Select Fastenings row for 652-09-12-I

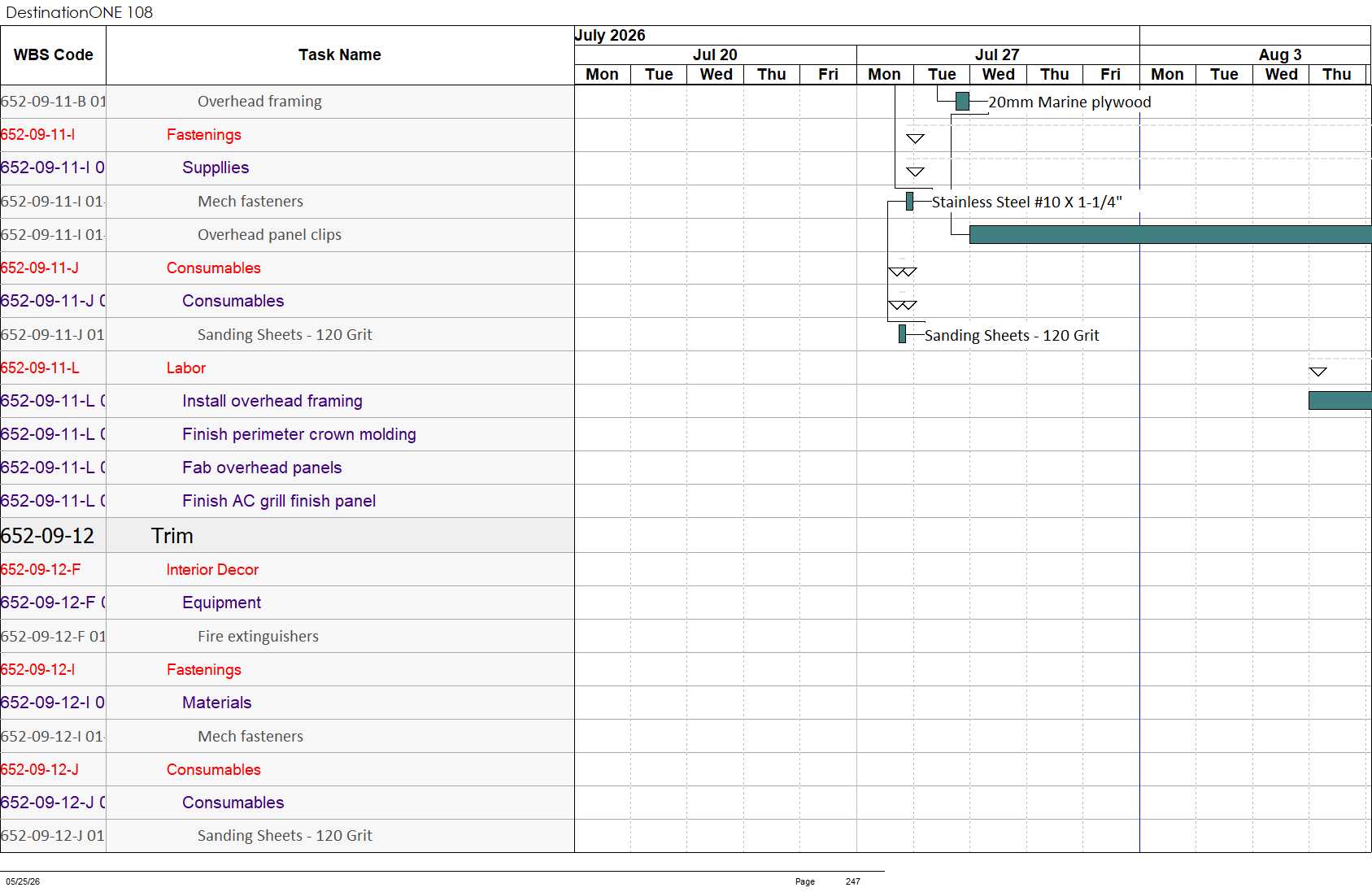pyautogui.click(x=287, y=670)
